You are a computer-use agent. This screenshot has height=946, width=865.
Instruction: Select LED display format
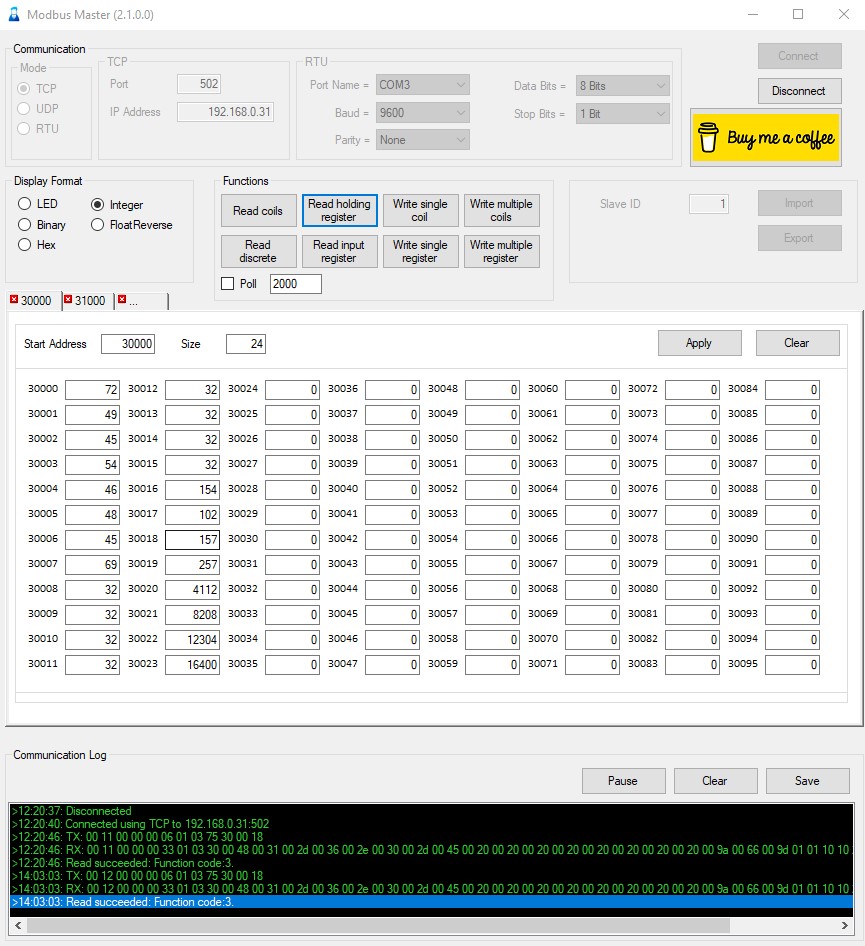pyautogui.click(x=25, y=204)
